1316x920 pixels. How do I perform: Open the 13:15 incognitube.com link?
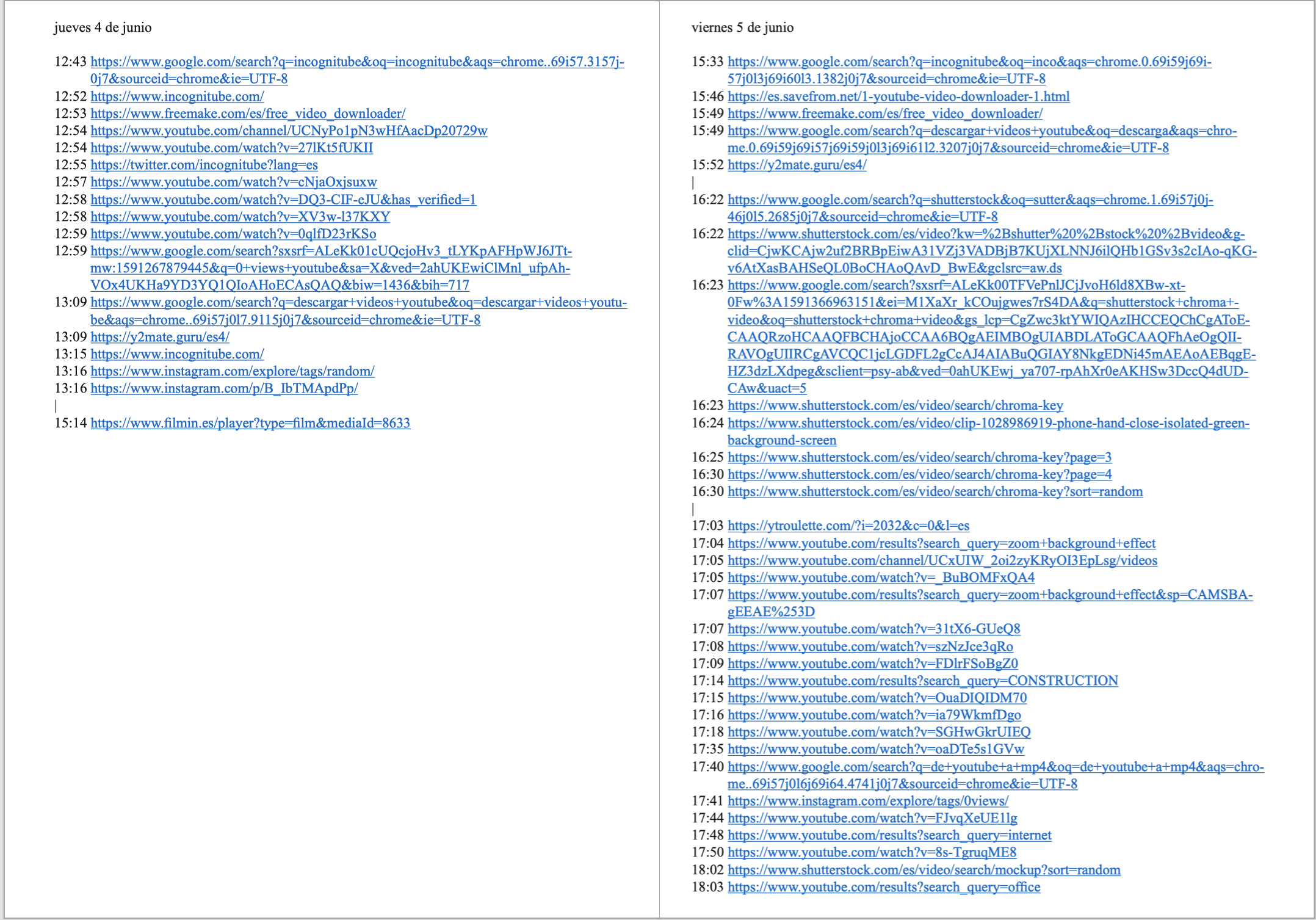[177, 354]
